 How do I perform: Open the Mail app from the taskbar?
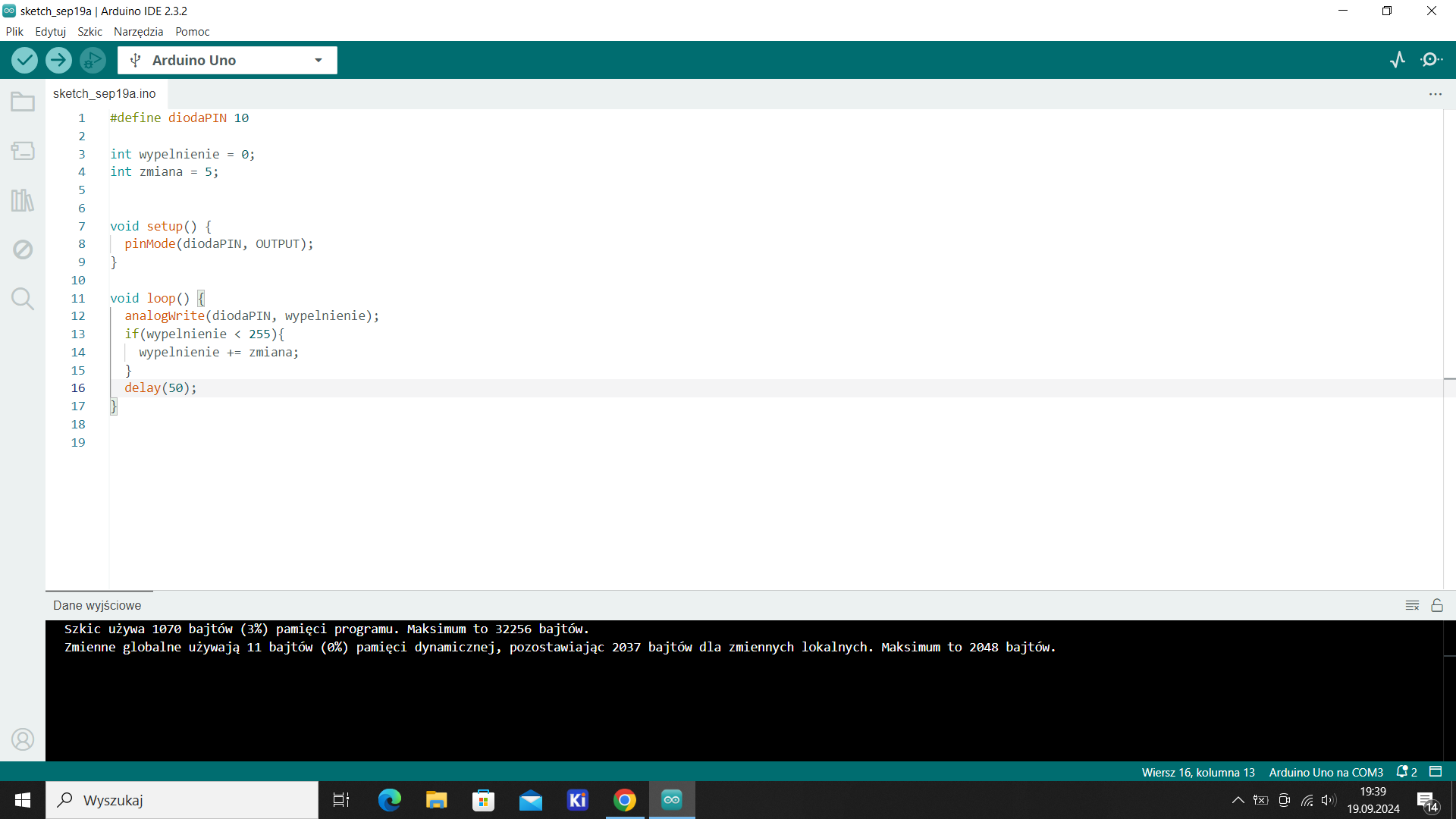coord(531,800)
